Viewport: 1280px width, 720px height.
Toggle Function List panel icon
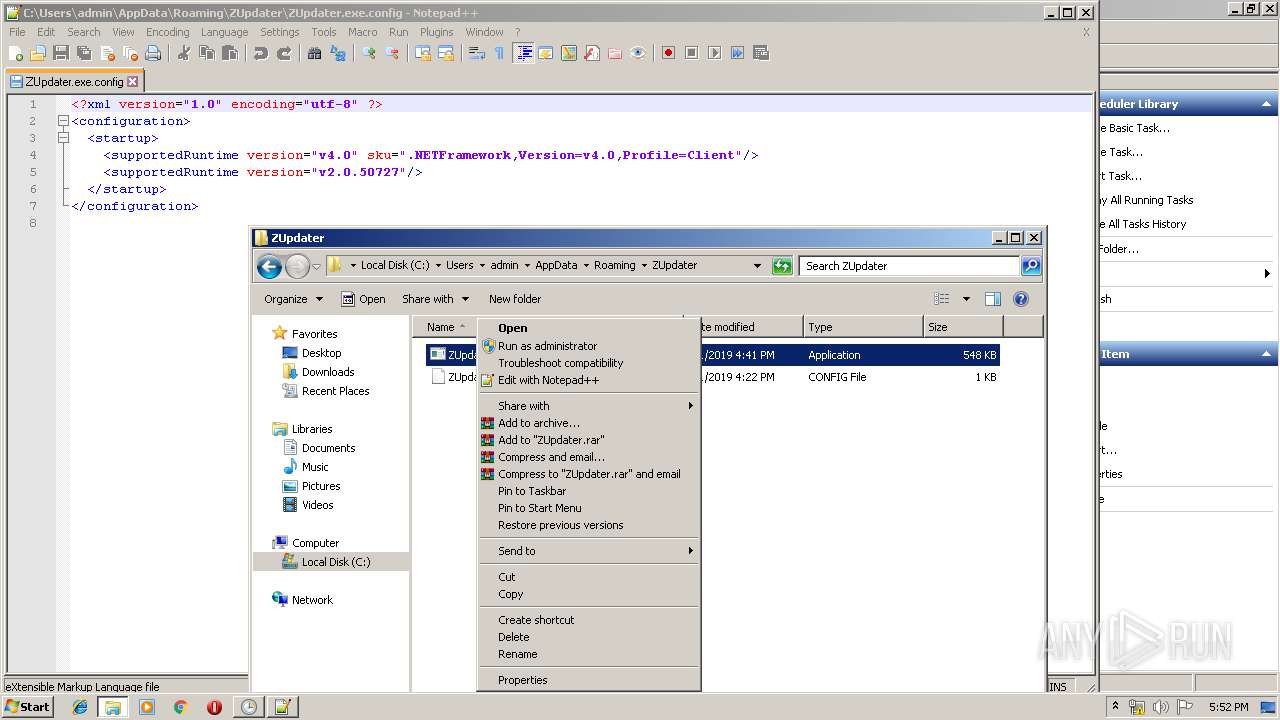[x=591, y=53]
